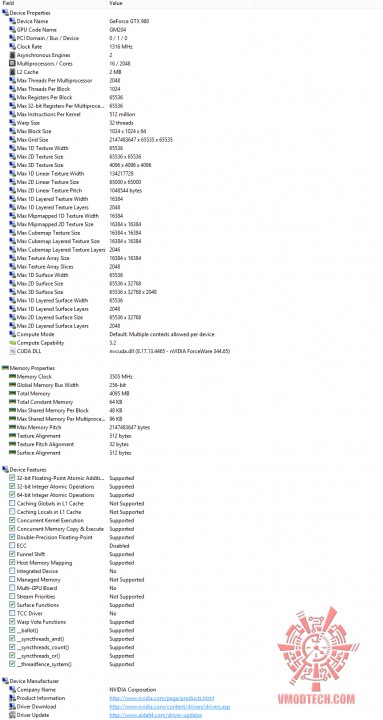Toggle the Managed Memory checkbox
The height and width of the screenshot is (720, 383).
[x=12, y=579]
